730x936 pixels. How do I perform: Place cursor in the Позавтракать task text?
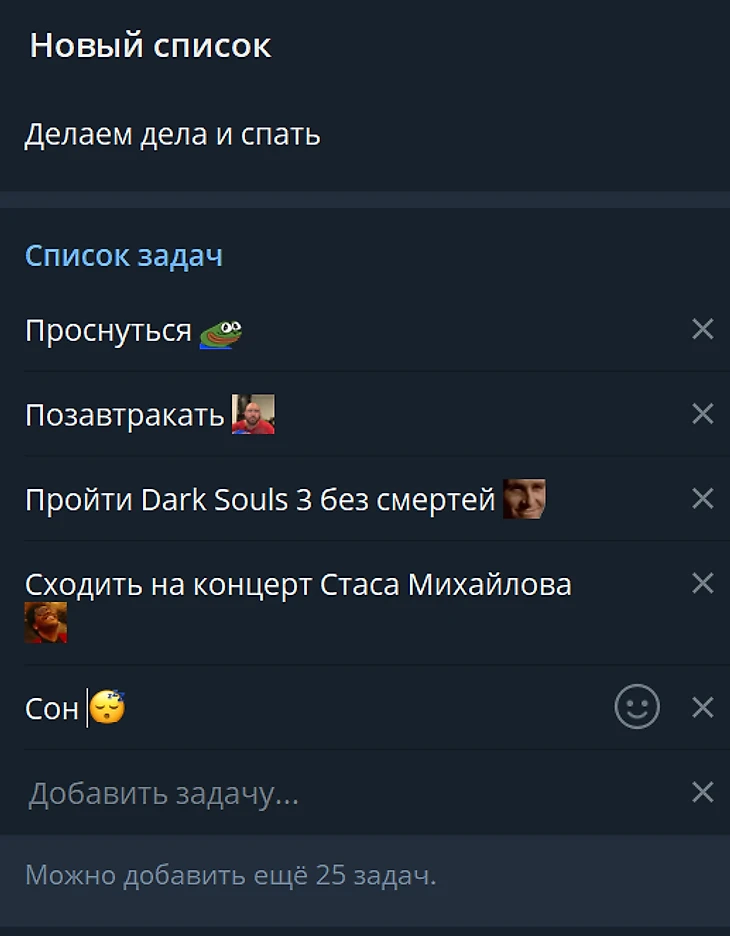pyautogui.click(x=124, y=415)
